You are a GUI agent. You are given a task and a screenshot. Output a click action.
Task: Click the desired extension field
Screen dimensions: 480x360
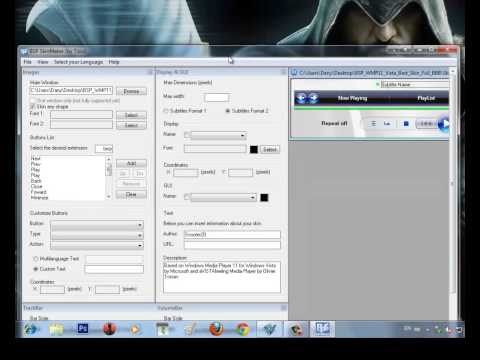(x=104, y=149)
